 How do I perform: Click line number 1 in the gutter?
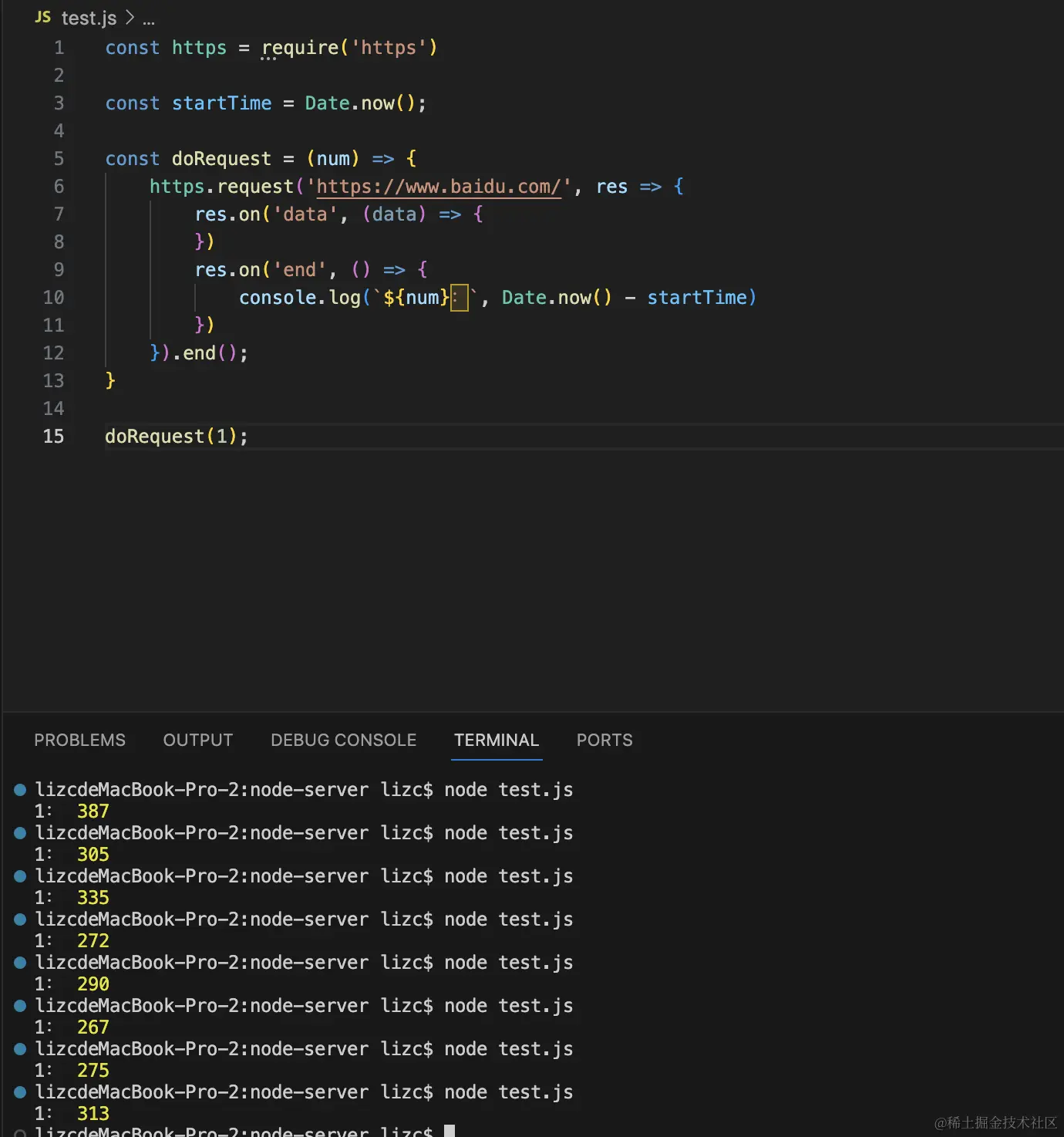[x=59, y=48]
